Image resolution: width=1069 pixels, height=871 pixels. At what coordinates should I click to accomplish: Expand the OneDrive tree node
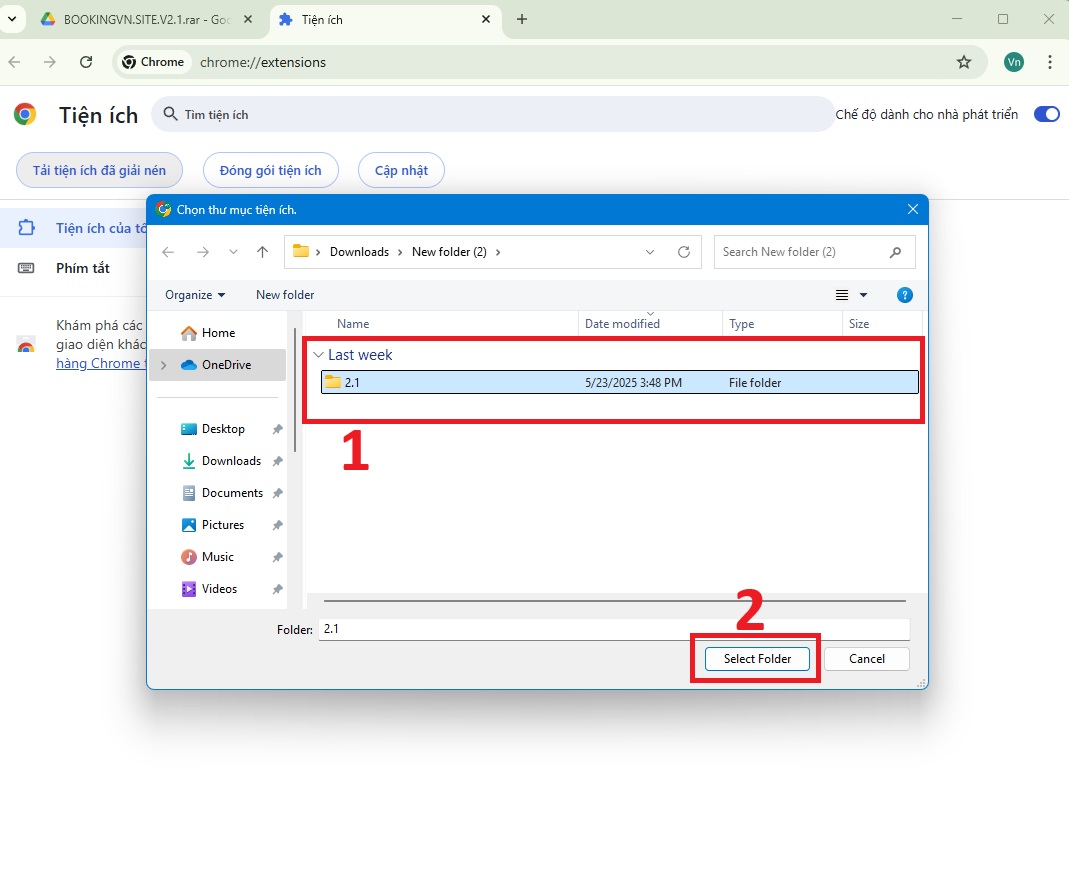click(164, 365)
